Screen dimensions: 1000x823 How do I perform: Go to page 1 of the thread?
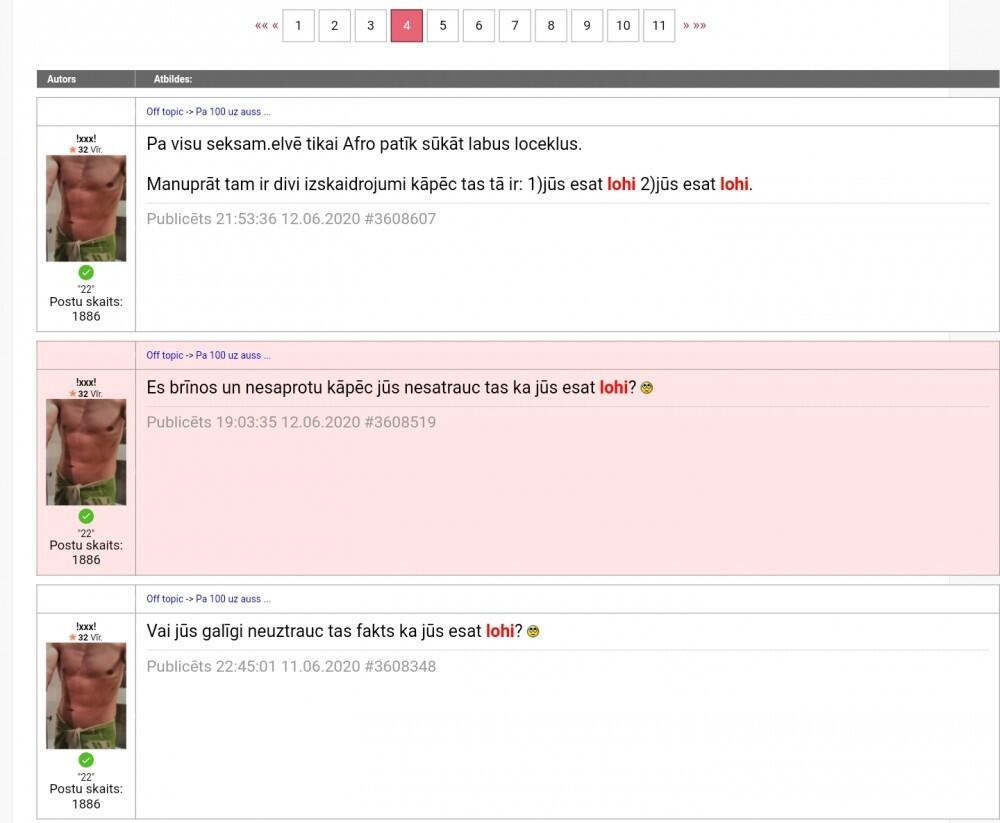coord(298,26)
